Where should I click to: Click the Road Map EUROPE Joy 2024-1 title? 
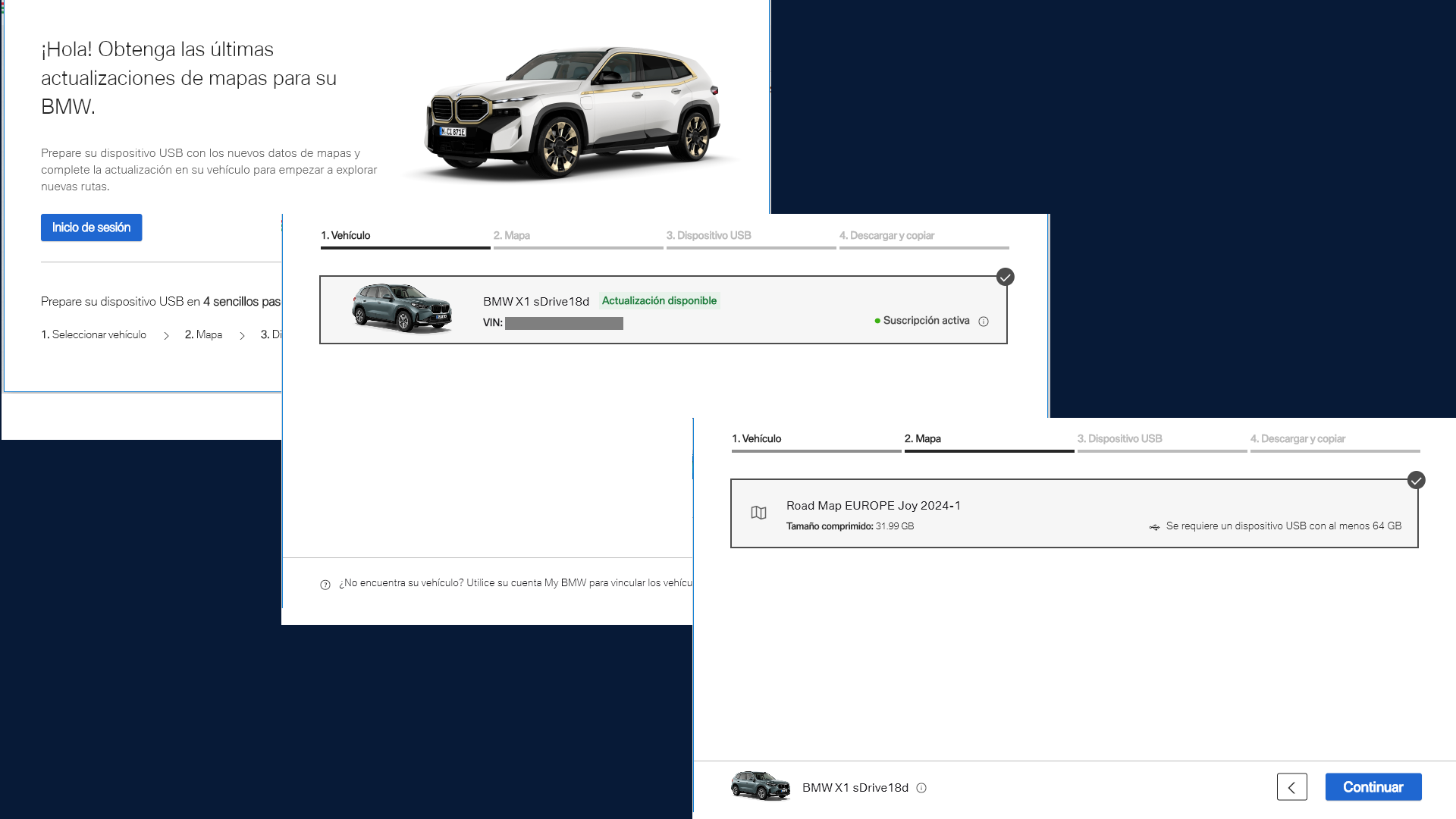pos(874,506)
